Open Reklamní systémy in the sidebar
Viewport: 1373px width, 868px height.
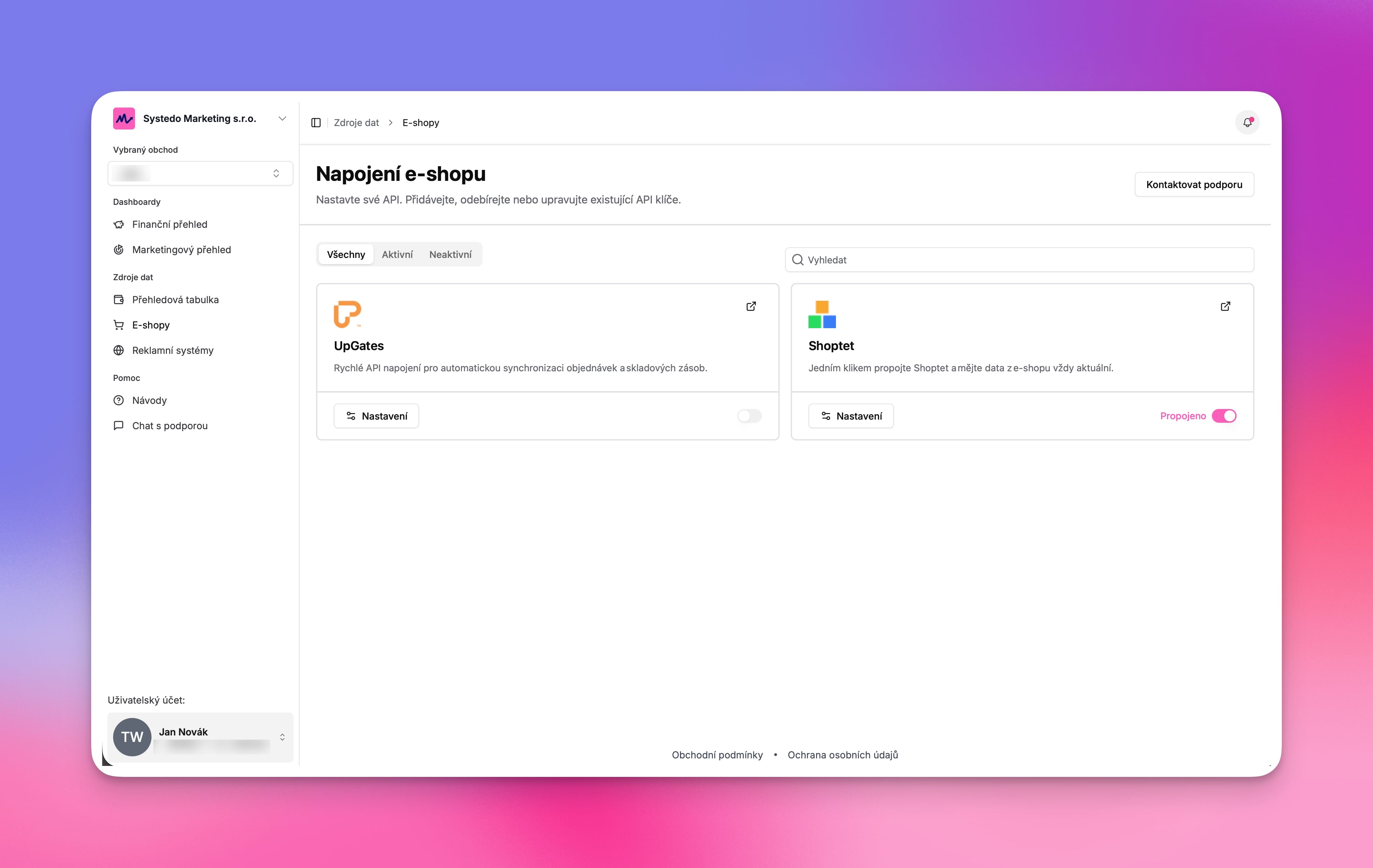172,350
